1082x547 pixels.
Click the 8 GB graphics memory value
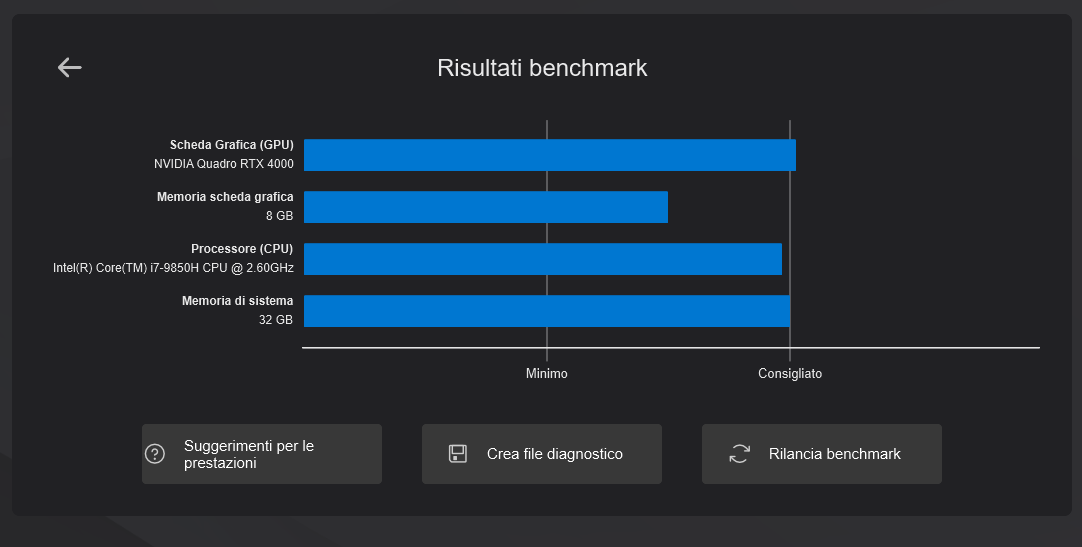pyautogui.click(x=279, y=216)
